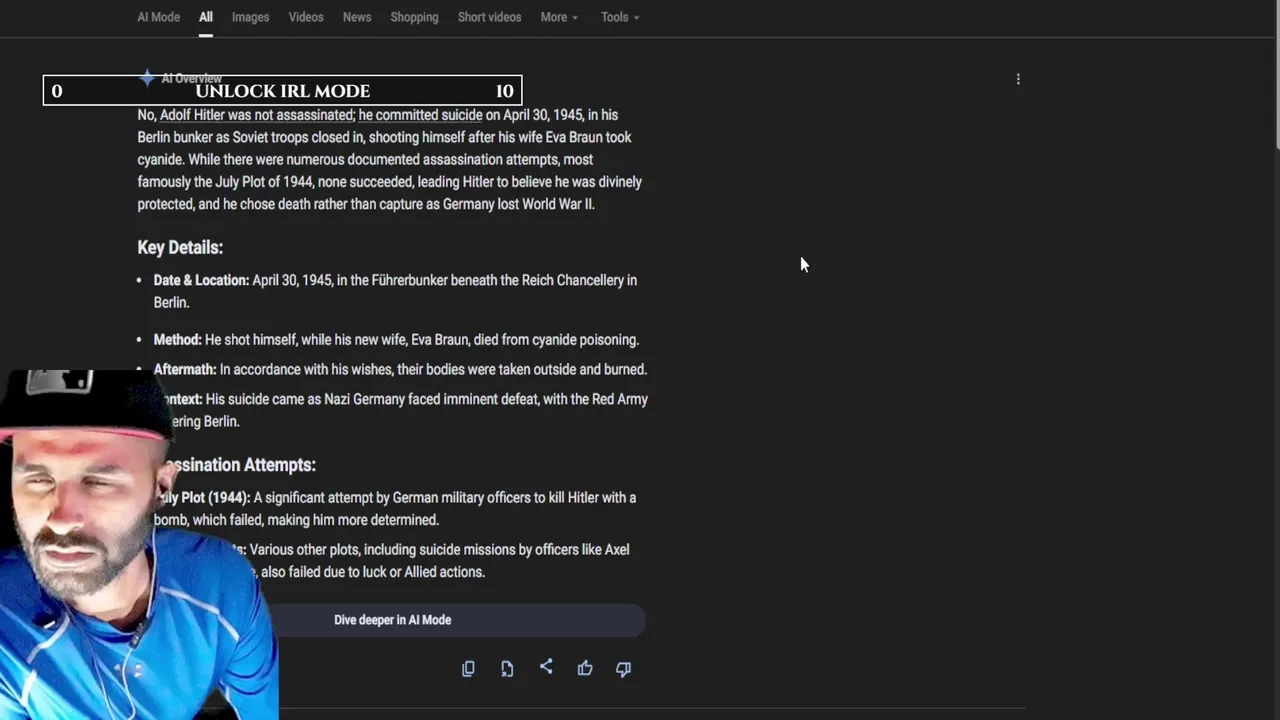Click Dive deeper in AI Mode button
The width and height of the screenshot is (1280, 720).
click(392, 620)
